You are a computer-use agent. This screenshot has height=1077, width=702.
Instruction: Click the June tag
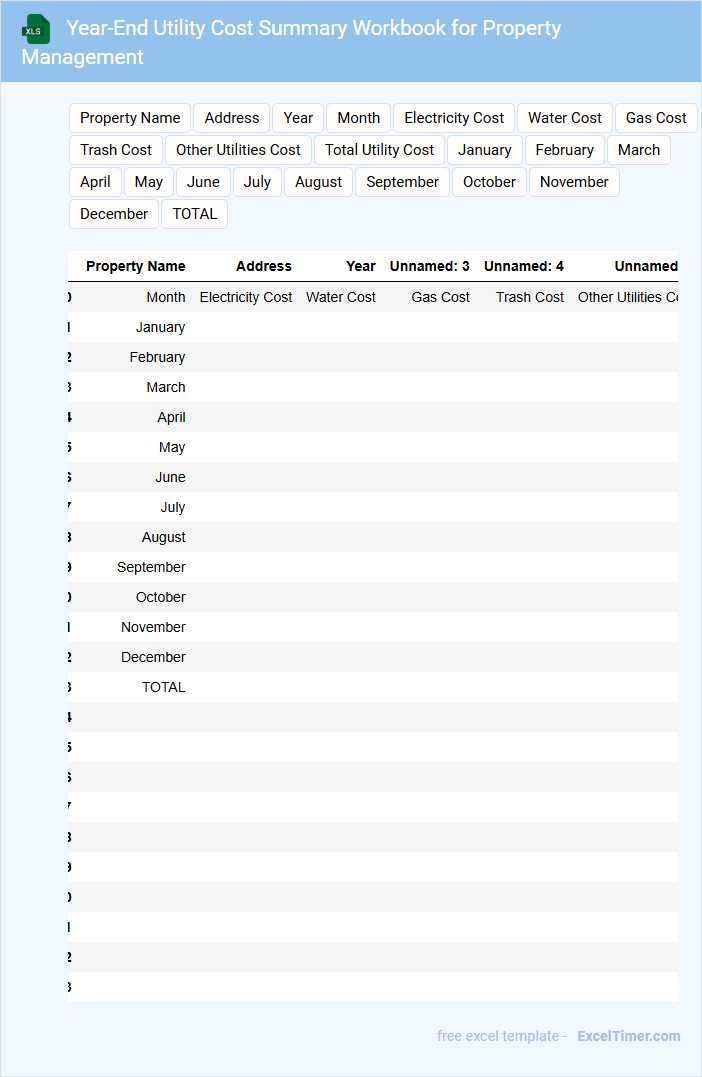(203, 182)
